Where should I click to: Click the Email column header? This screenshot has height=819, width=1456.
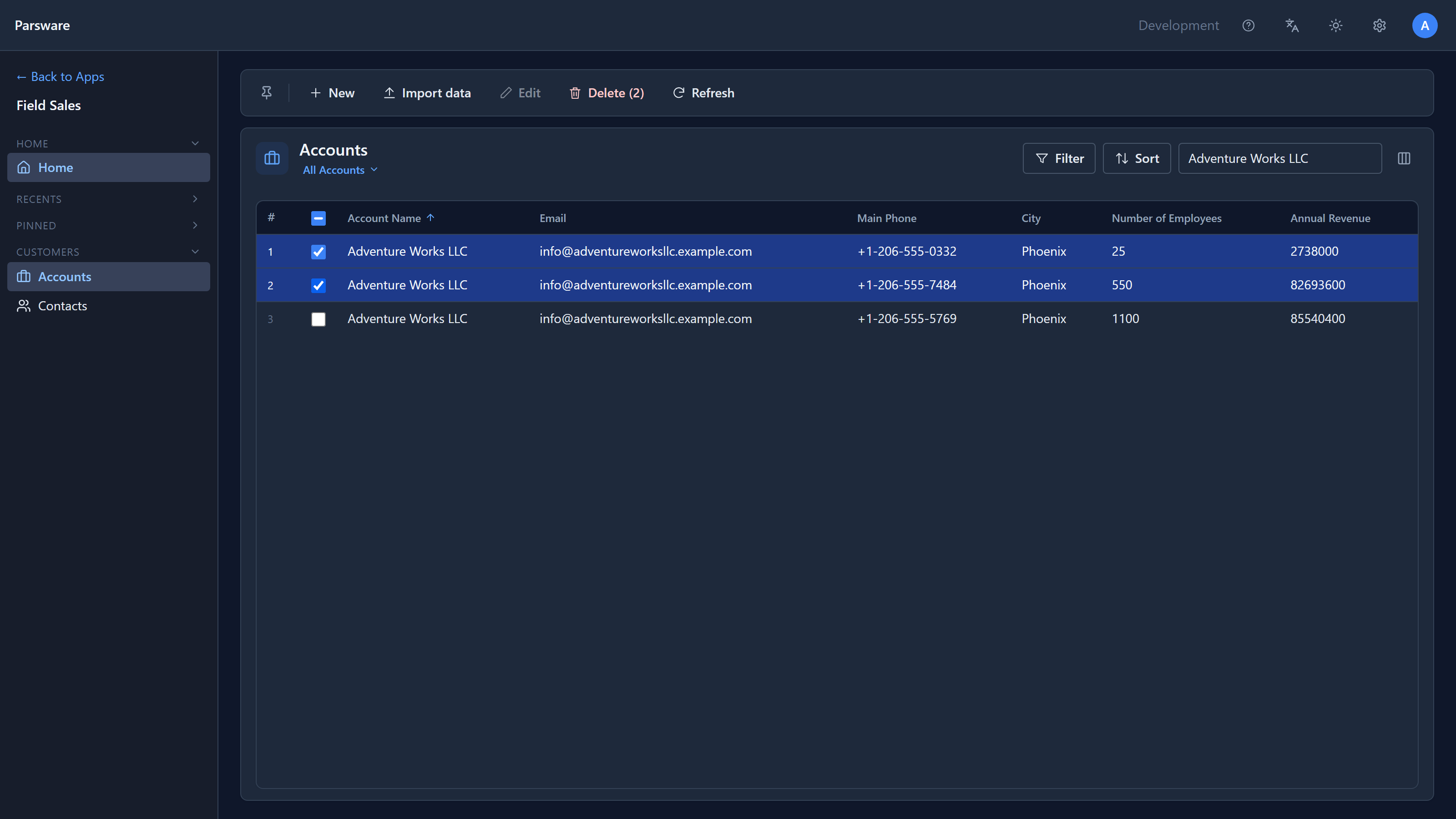[x=552, y=218]
